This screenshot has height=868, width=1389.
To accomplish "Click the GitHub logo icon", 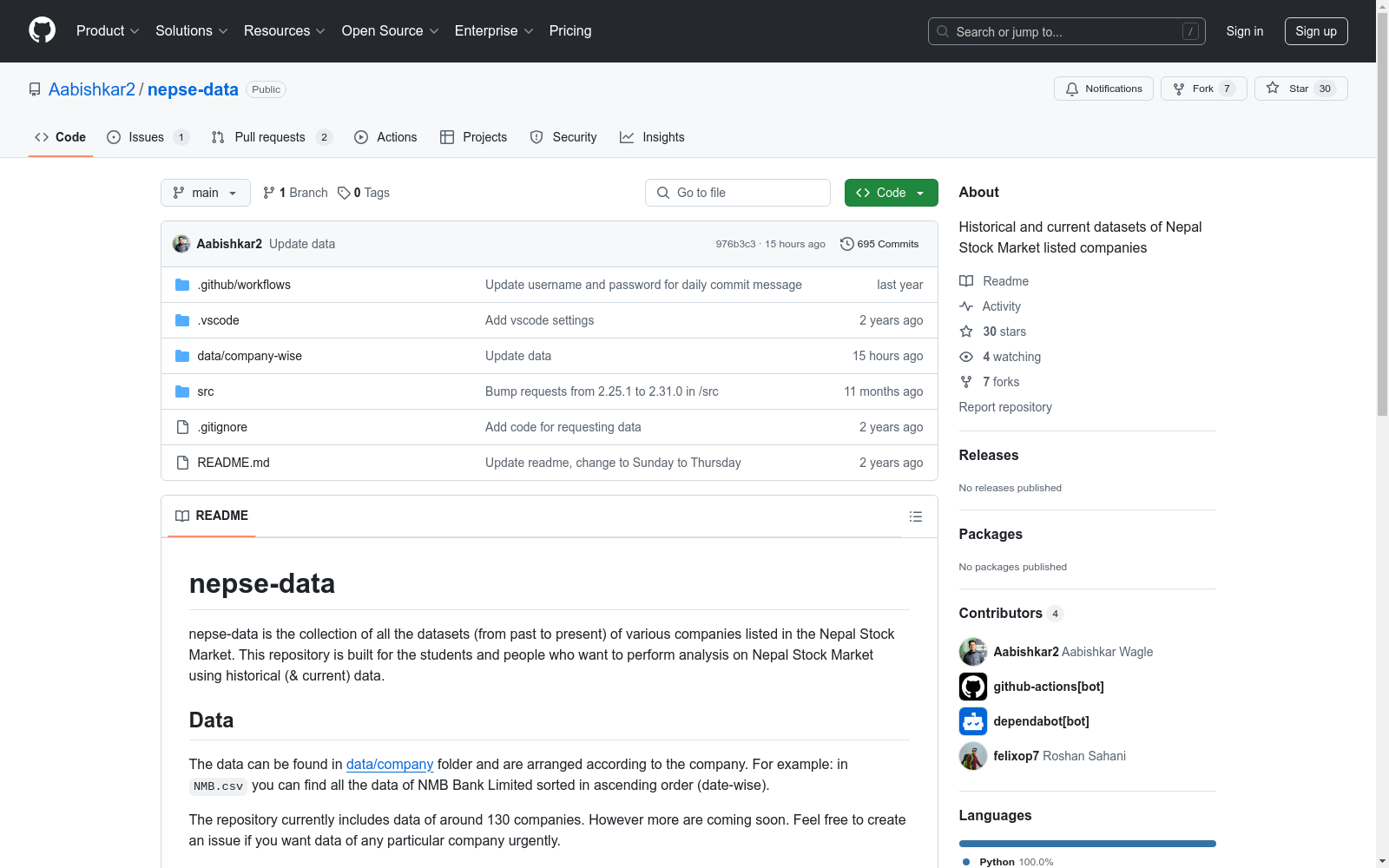I will tap(42, 30).
